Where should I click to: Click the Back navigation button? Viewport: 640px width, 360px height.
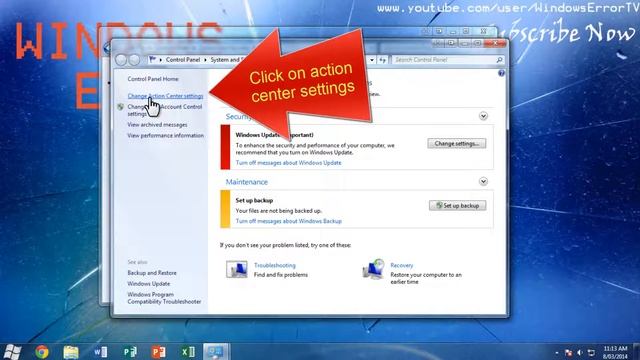121,60
